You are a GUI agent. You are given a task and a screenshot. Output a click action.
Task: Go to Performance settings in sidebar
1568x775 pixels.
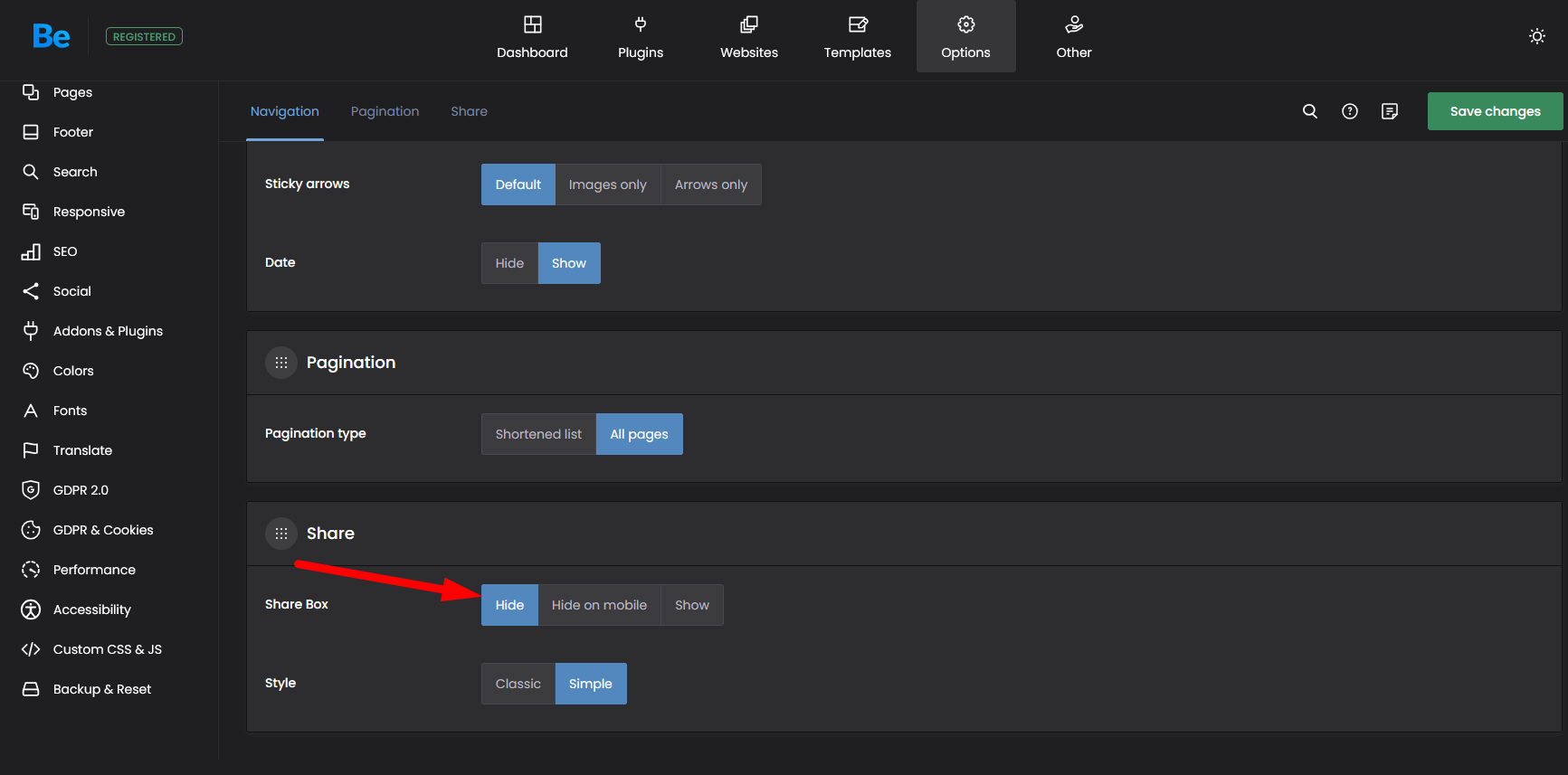[x=94, y=570]
